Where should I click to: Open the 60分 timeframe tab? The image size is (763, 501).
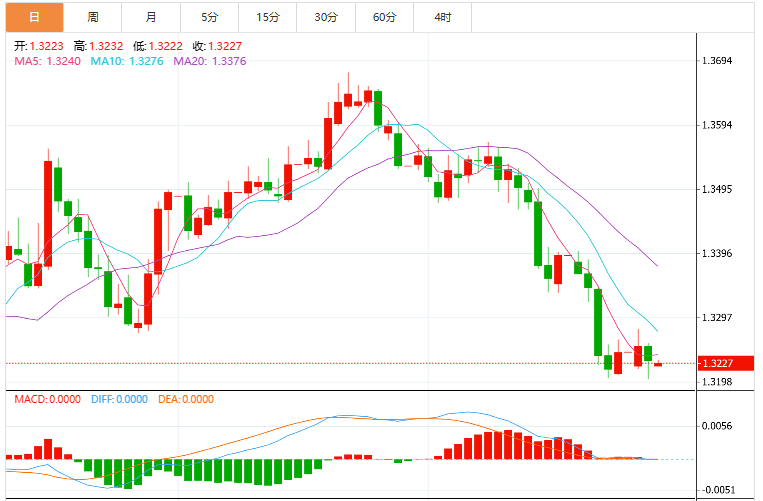[384, 18]
